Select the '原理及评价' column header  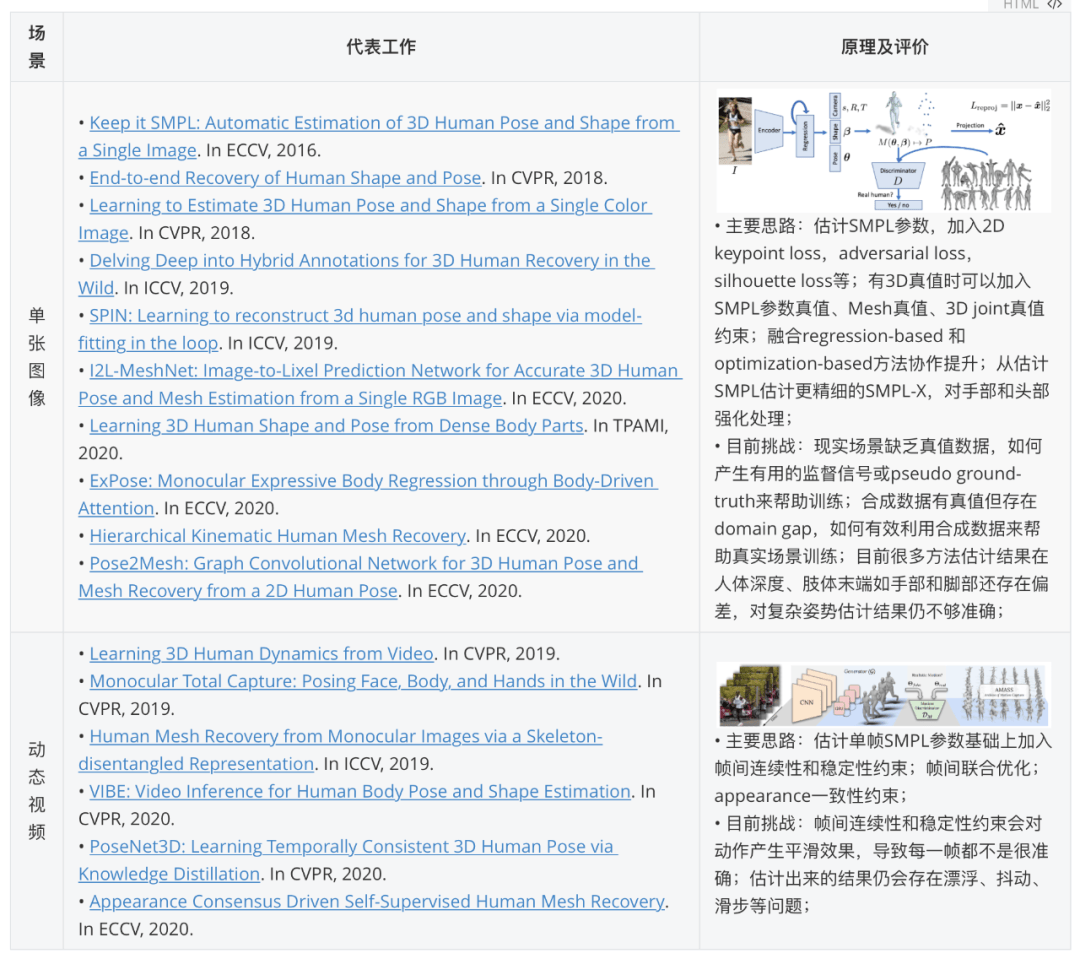point(884,47)
